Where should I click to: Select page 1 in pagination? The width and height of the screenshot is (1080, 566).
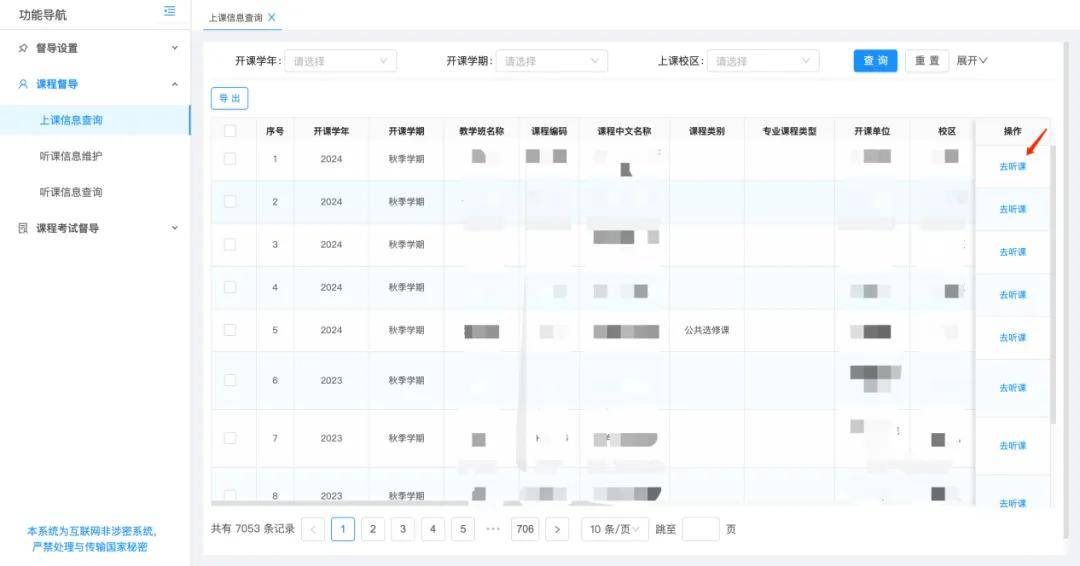point(343,529)
